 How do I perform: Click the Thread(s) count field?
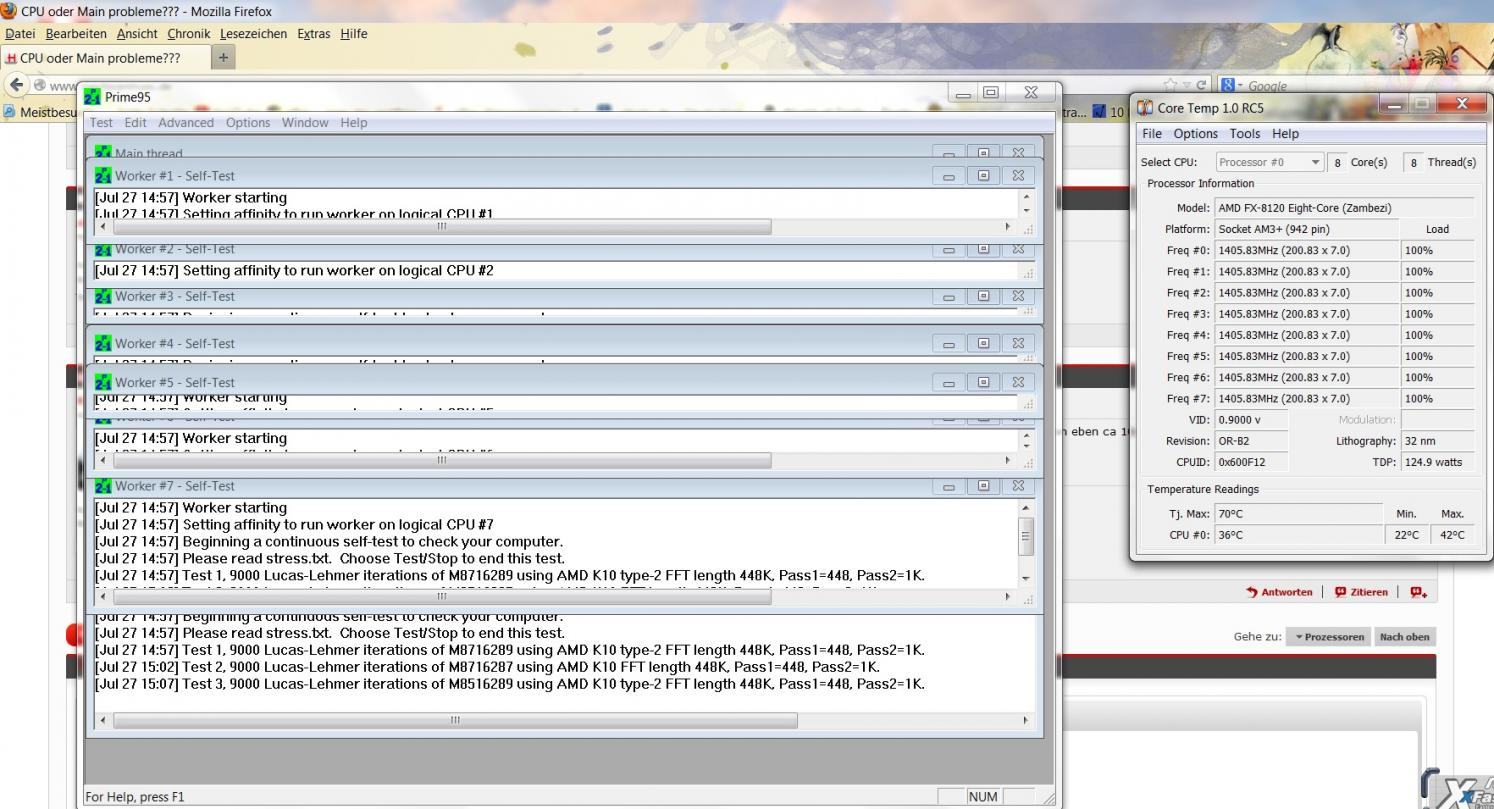click(1413, 162)
